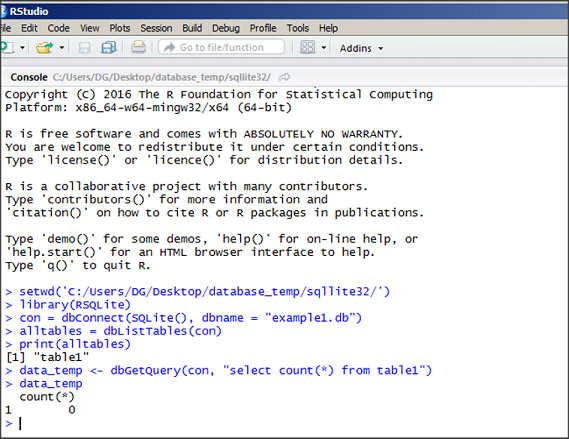This screenshot has width=569, height=439.
Task: Expand the recent files dropdown arrow
Action: 62,48
